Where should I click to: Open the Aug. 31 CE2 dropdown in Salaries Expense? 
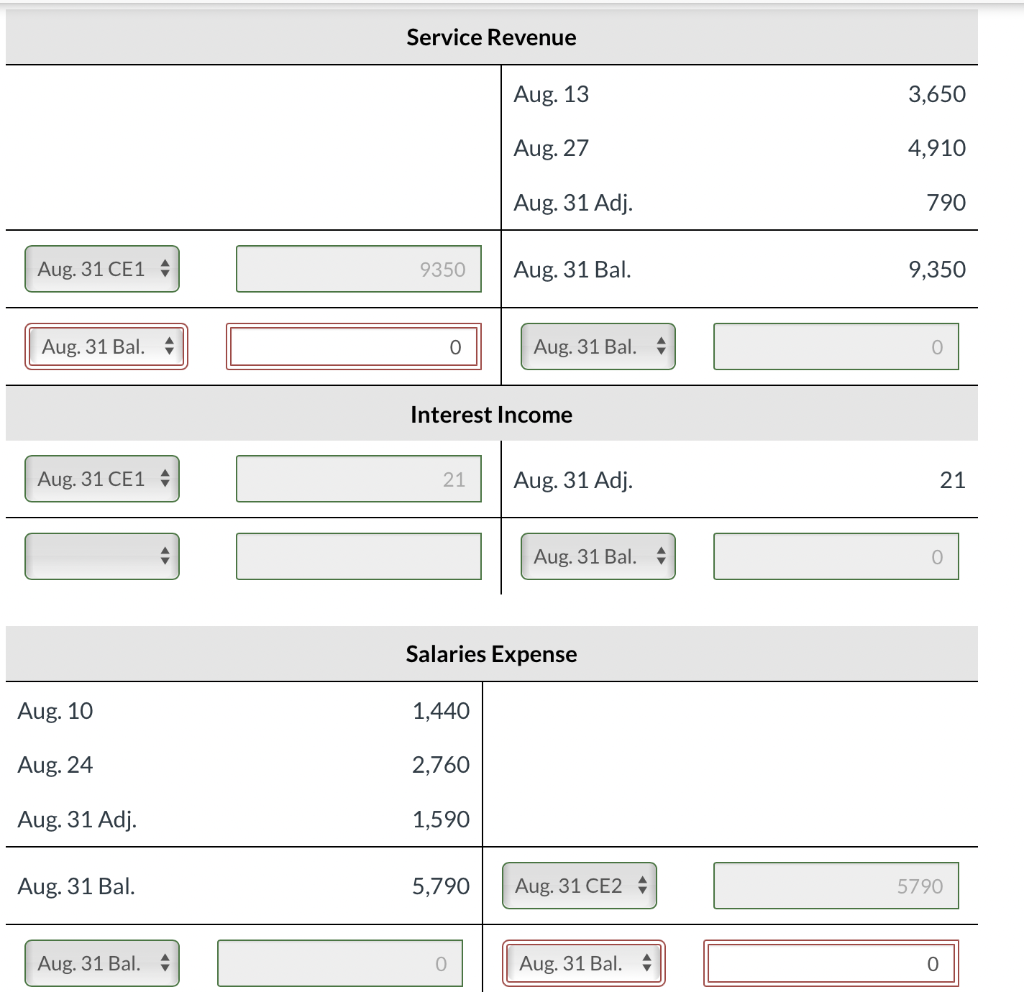[x=579, y=885]
